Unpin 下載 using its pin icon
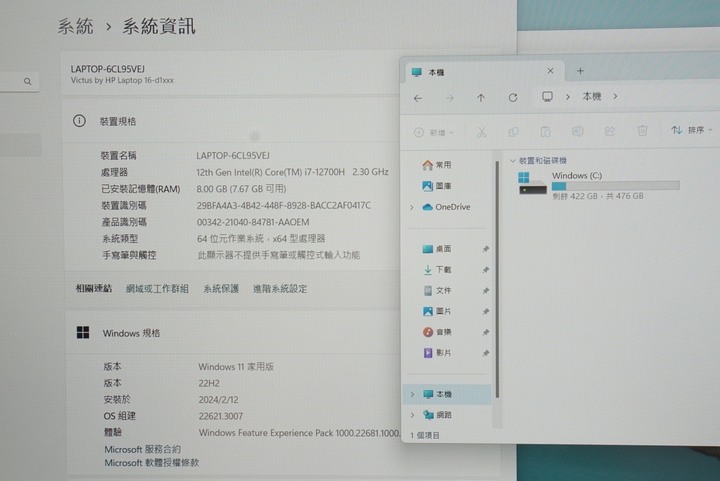 pyautogui.click(x=486, y=270)
